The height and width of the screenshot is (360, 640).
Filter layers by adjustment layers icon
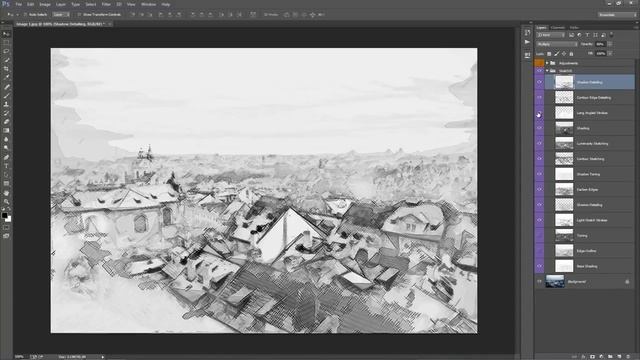(579, 35)
